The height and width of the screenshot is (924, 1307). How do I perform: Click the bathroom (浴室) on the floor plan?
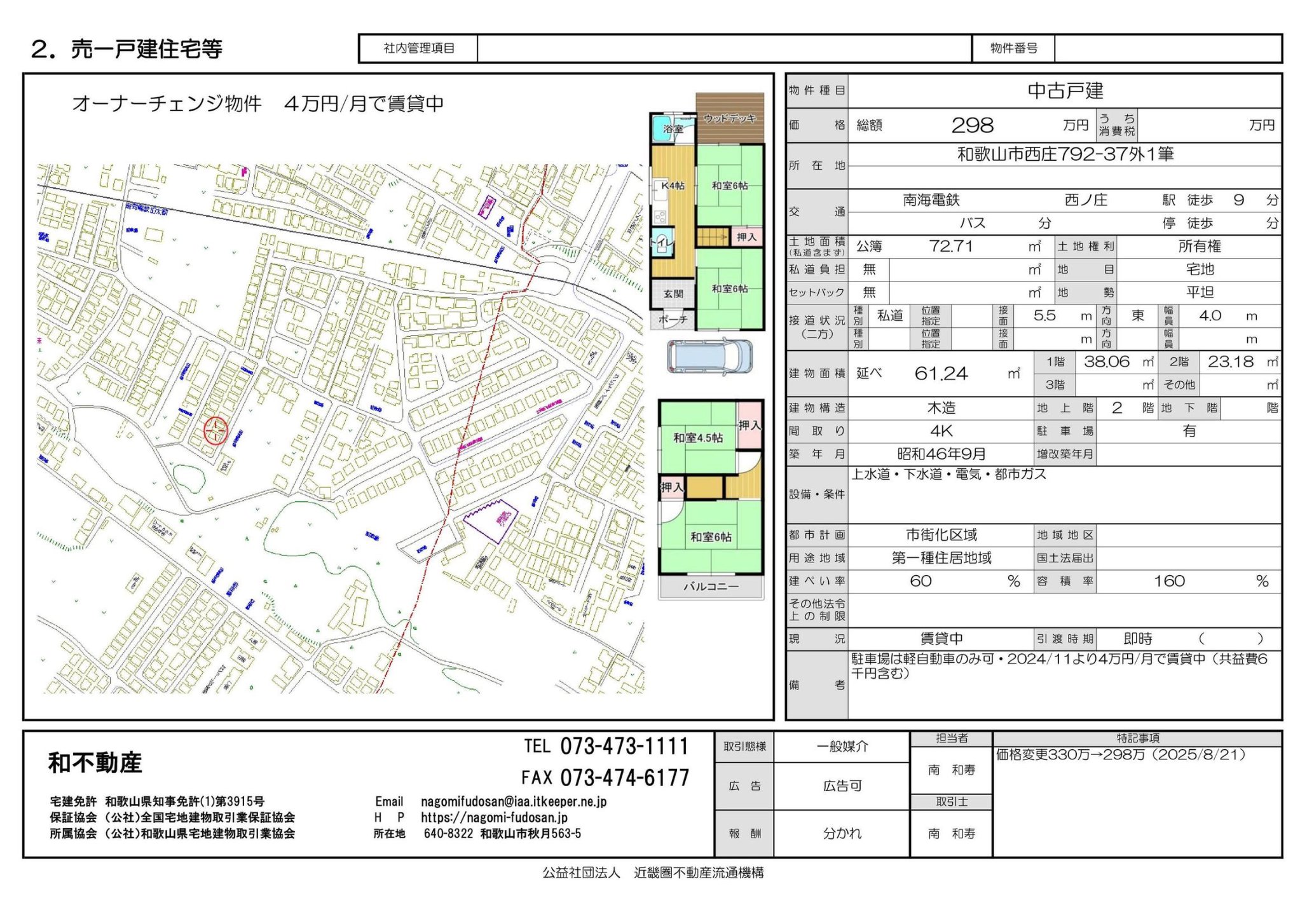673,128
